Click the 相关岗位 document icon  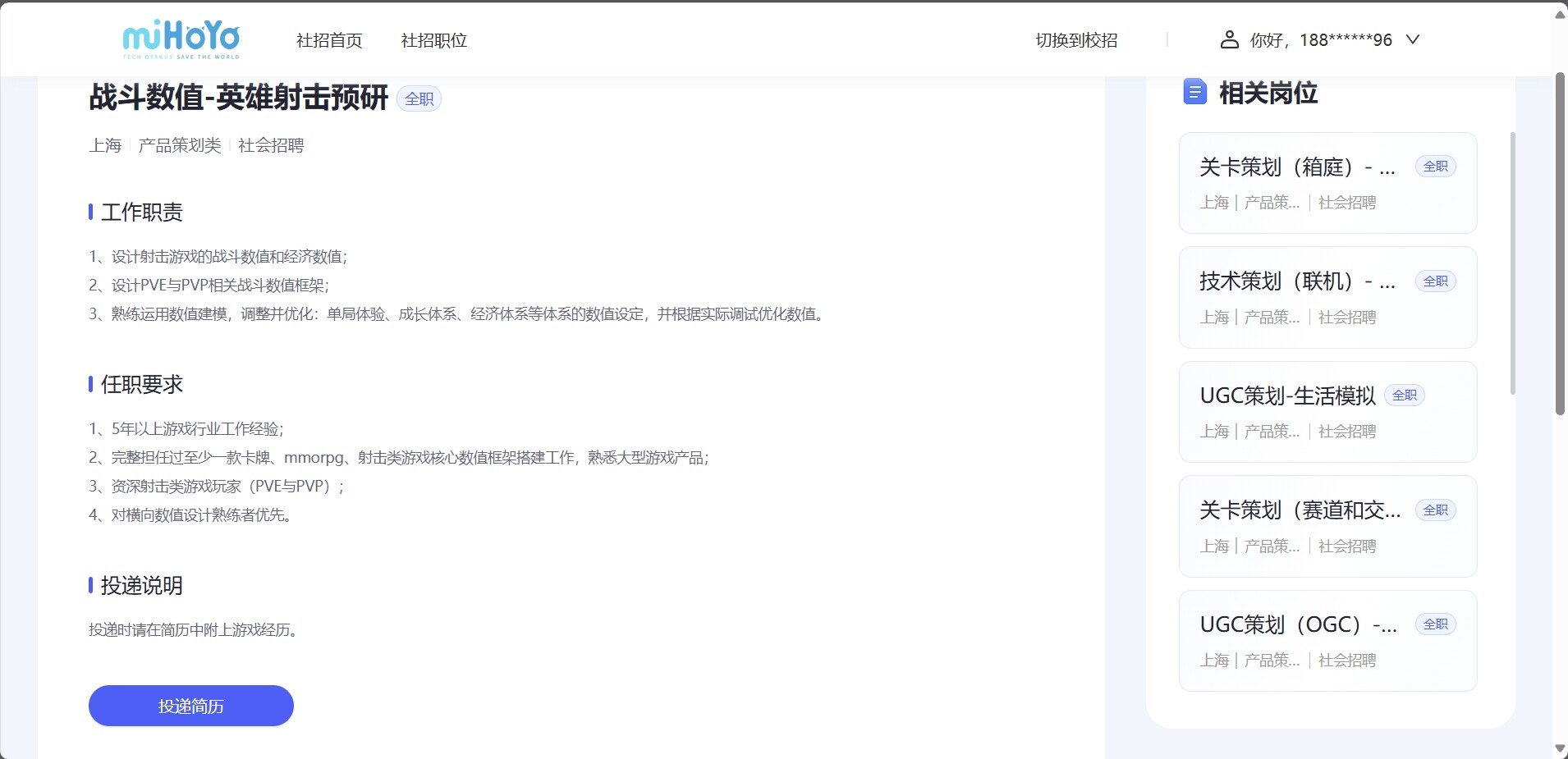click(x=1194, y=92)
